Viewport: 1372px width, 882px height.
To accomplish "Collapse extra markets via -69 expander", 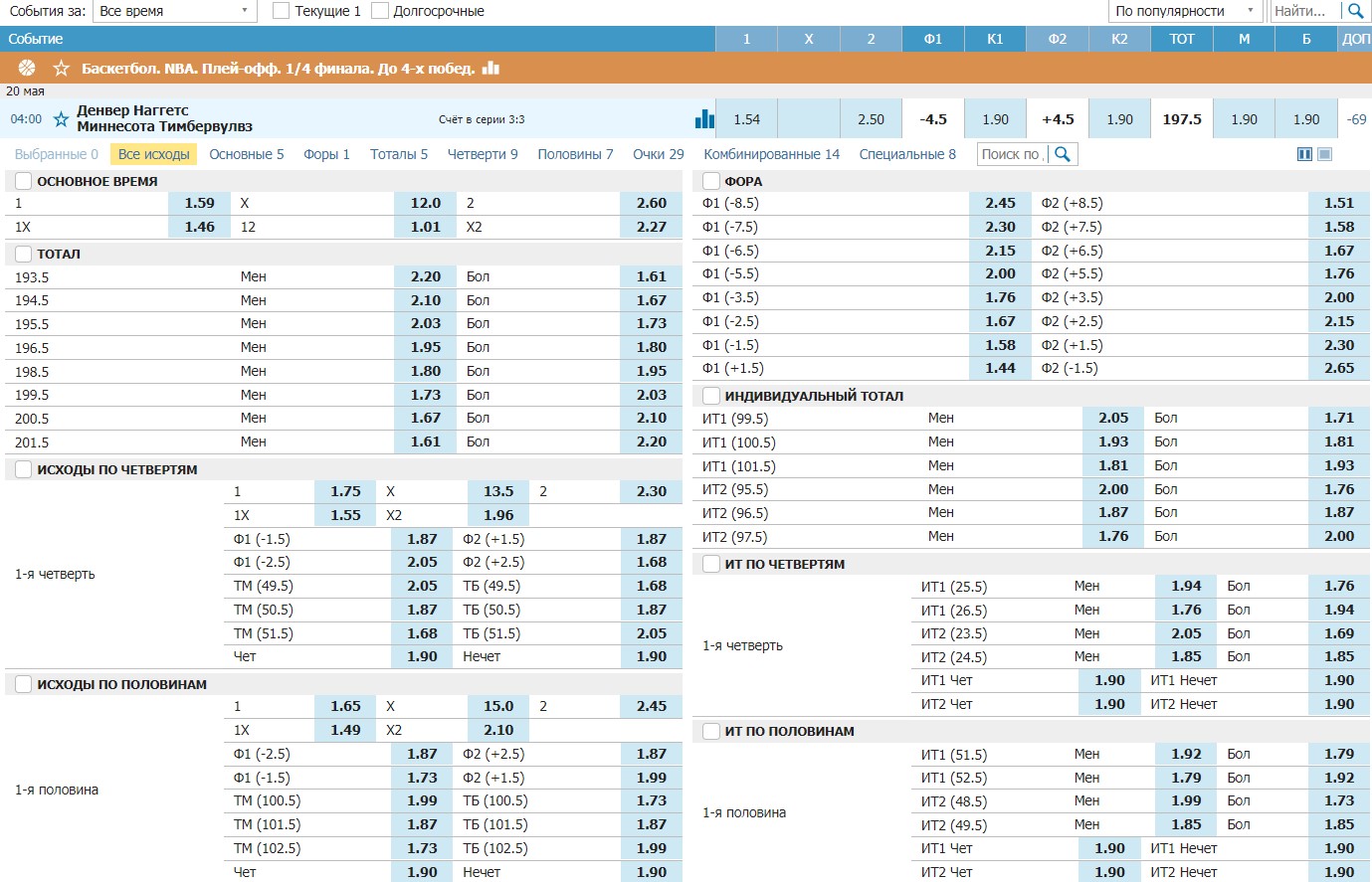I will tap(1356, 119).
